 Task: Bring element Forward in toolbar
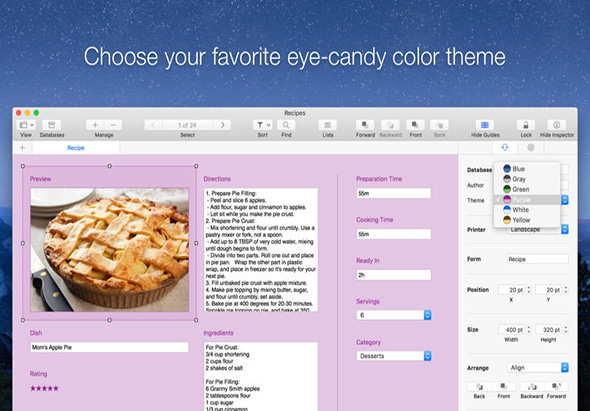click(x=365, y=125)
